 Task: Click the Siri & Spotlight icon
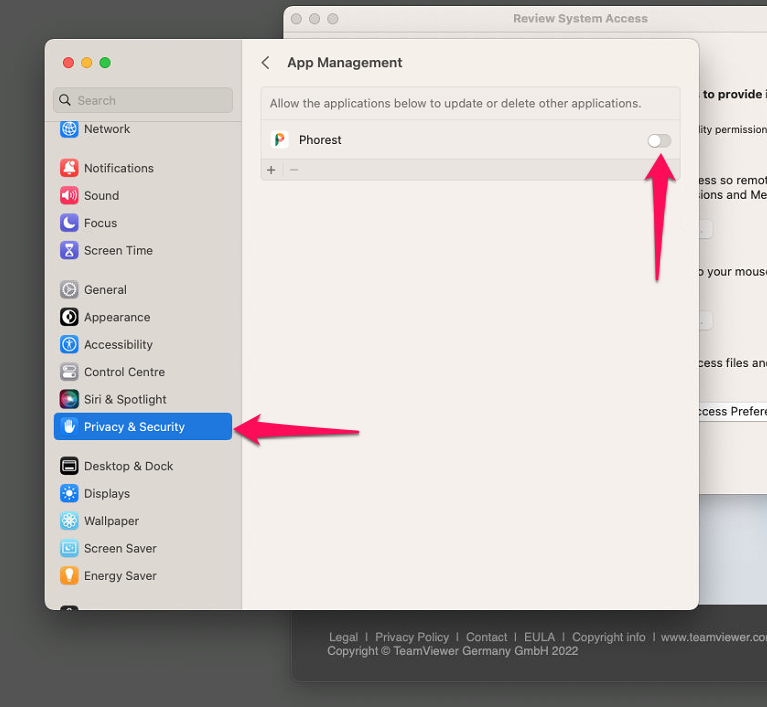click(69, 399)
